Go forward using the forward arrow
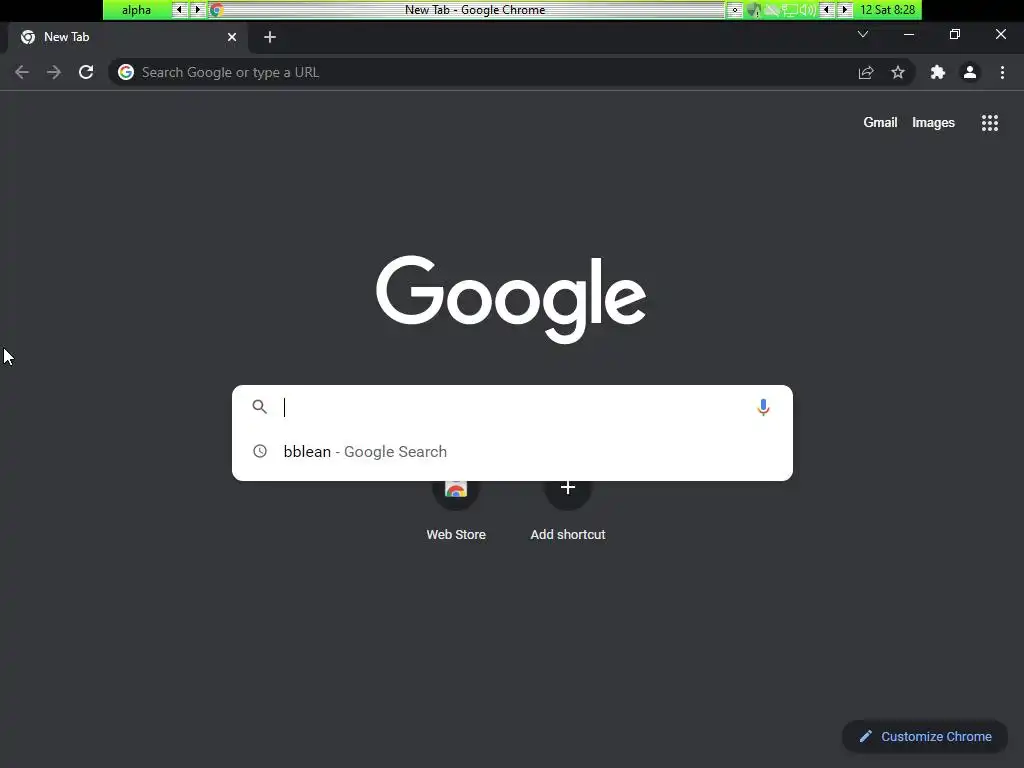The height and width of the screenshot is (768, 1024). (x=54, y=72)
